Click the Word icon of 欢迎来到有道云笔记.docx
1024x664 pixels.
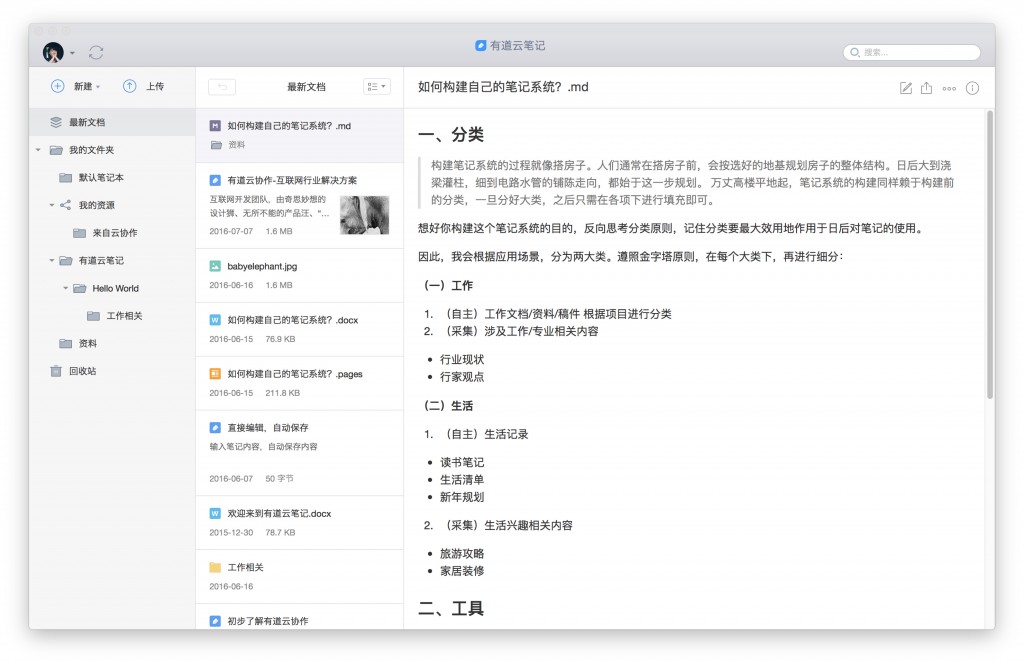tap(215, 514)
